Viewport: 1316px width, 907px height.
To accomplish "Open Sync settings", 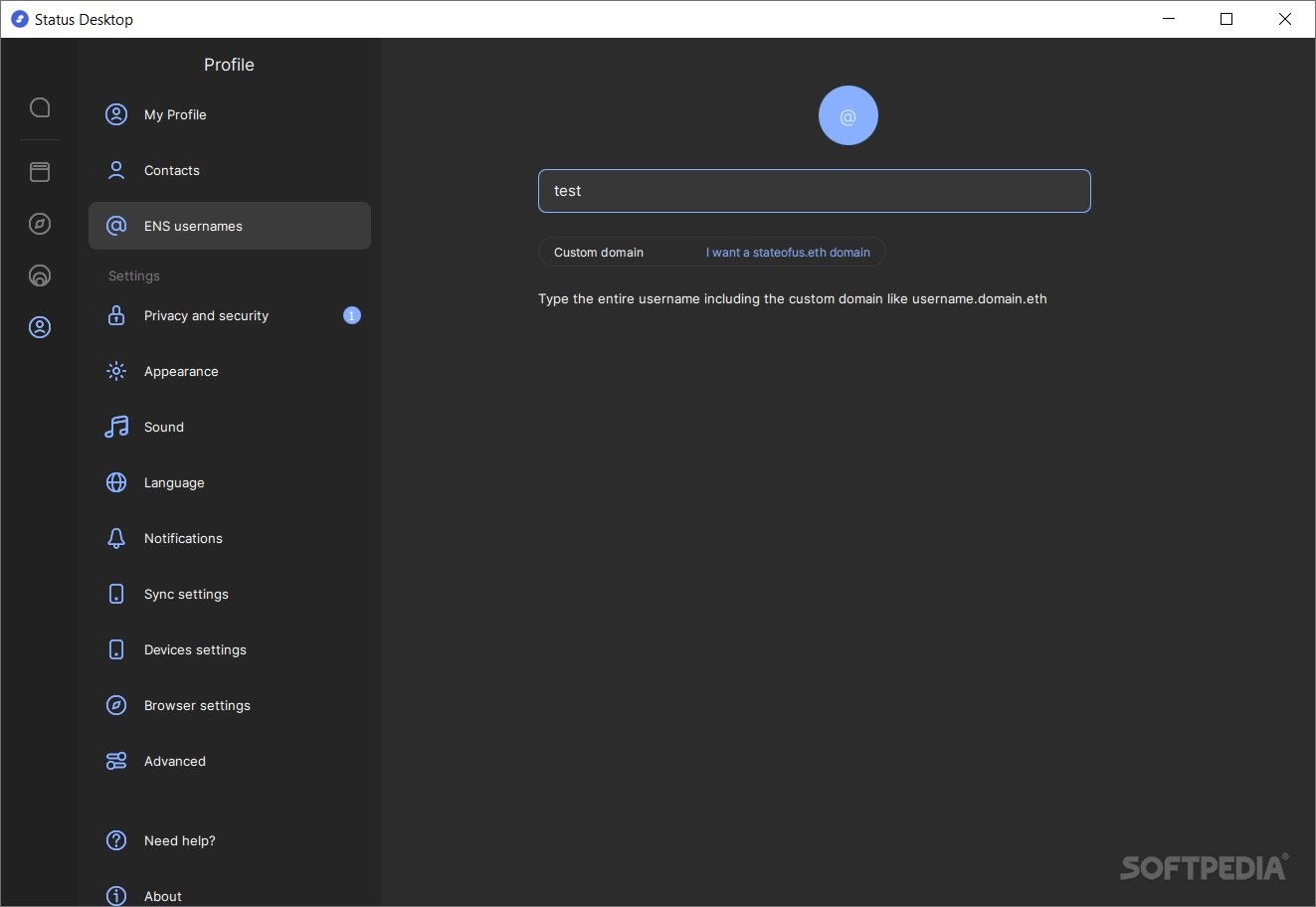I will click(230, 594).
